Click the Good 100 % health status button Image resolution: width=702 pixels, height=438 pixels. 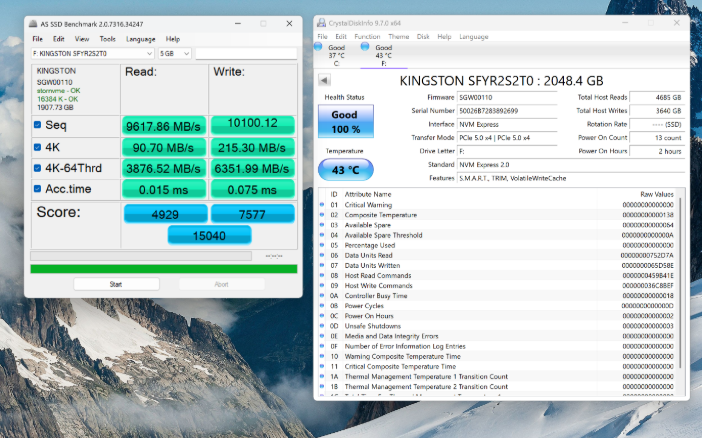point(344,122)
